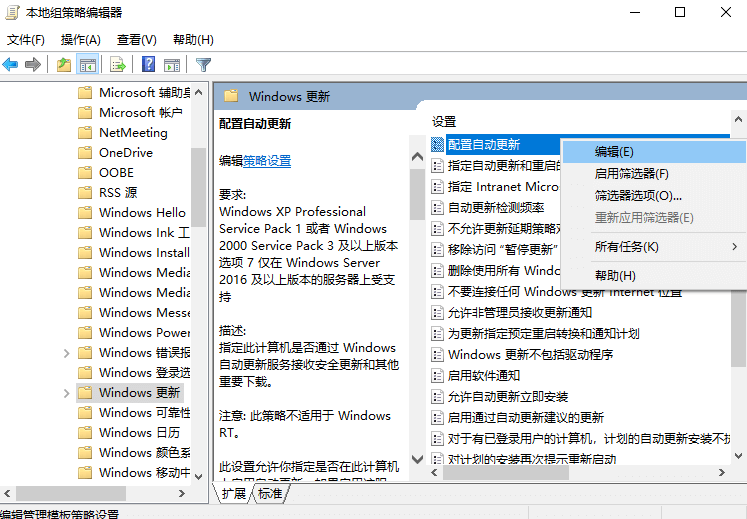The height and width of the screenshot is (519, 747).
Task: Expand the Windows 更新 tree node
Action: click(67, 393)
